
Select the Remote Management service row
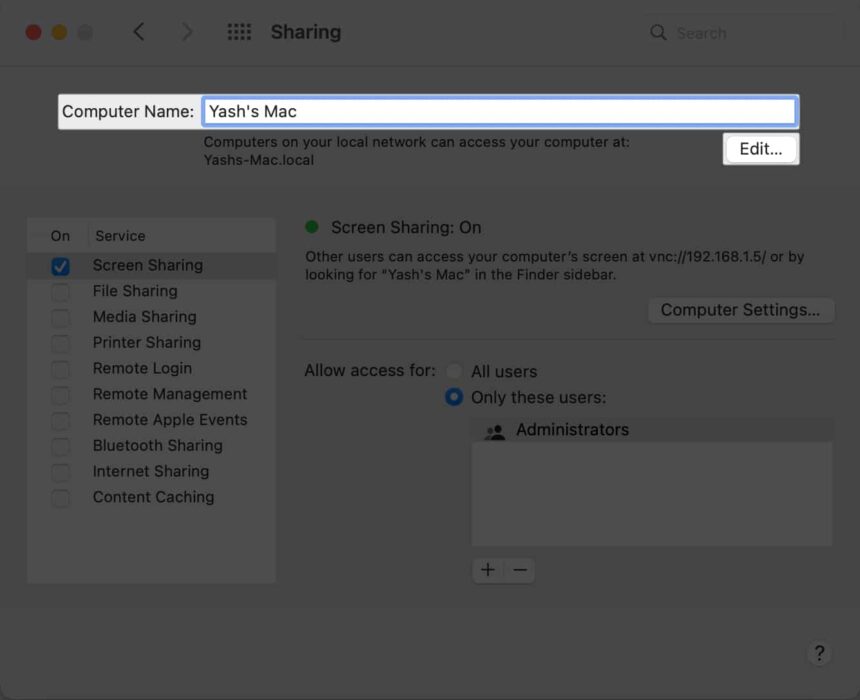click(170, 394)
